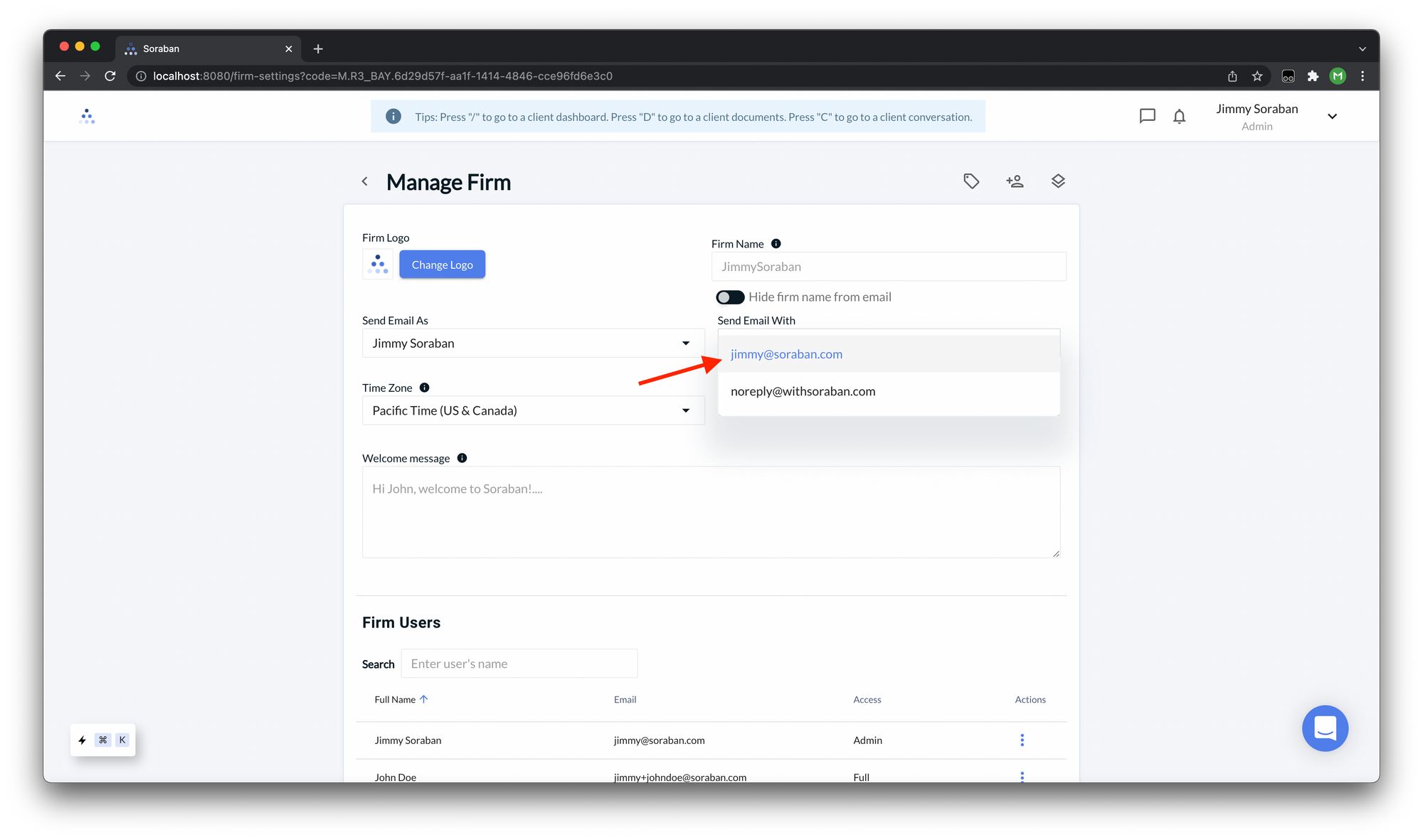Click the Email column header
The height and width of the screenshot is (840, 1423).
click(x=625, y=700)
